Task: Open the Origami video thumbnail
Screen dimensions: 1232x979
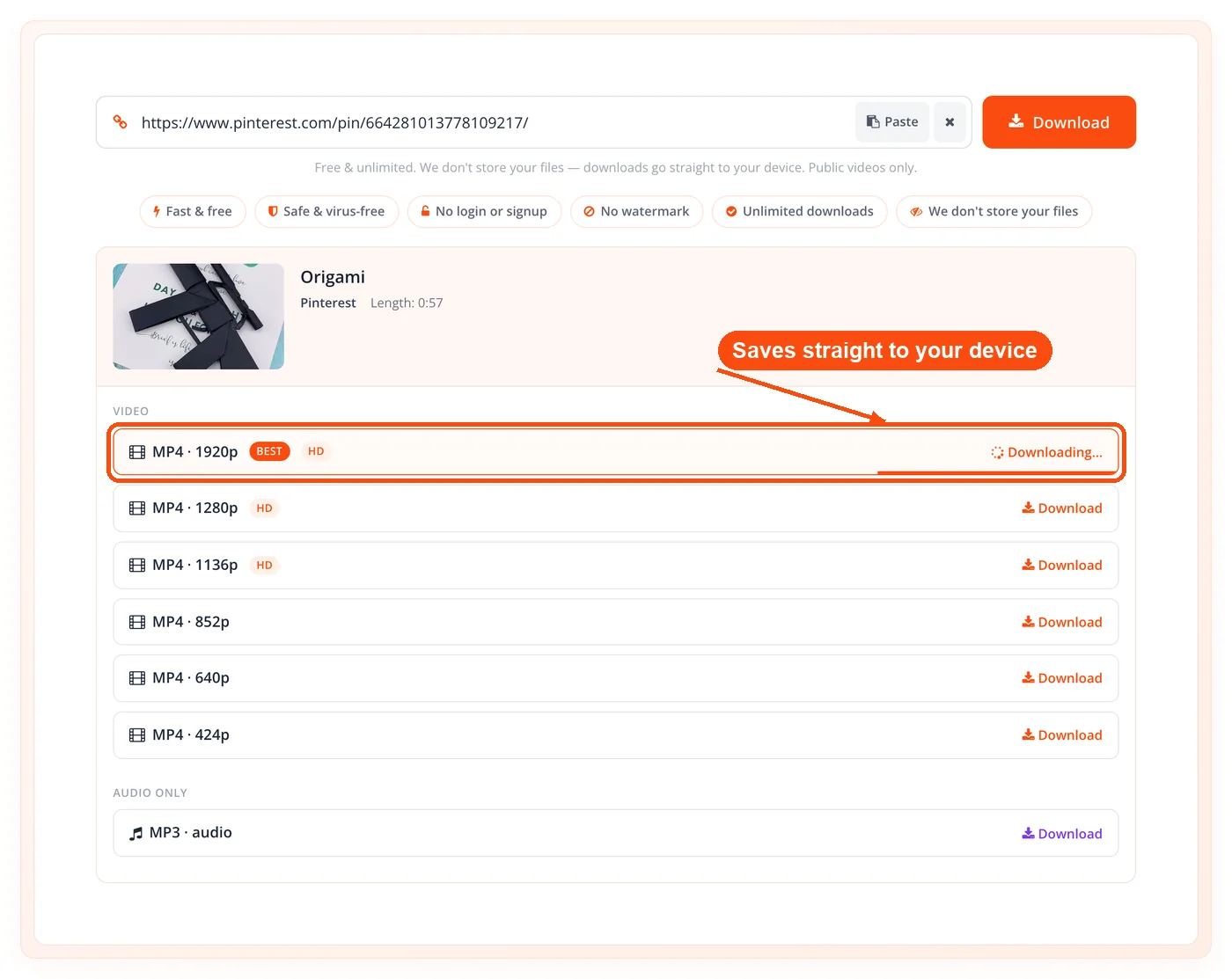Action: (199, 317)
